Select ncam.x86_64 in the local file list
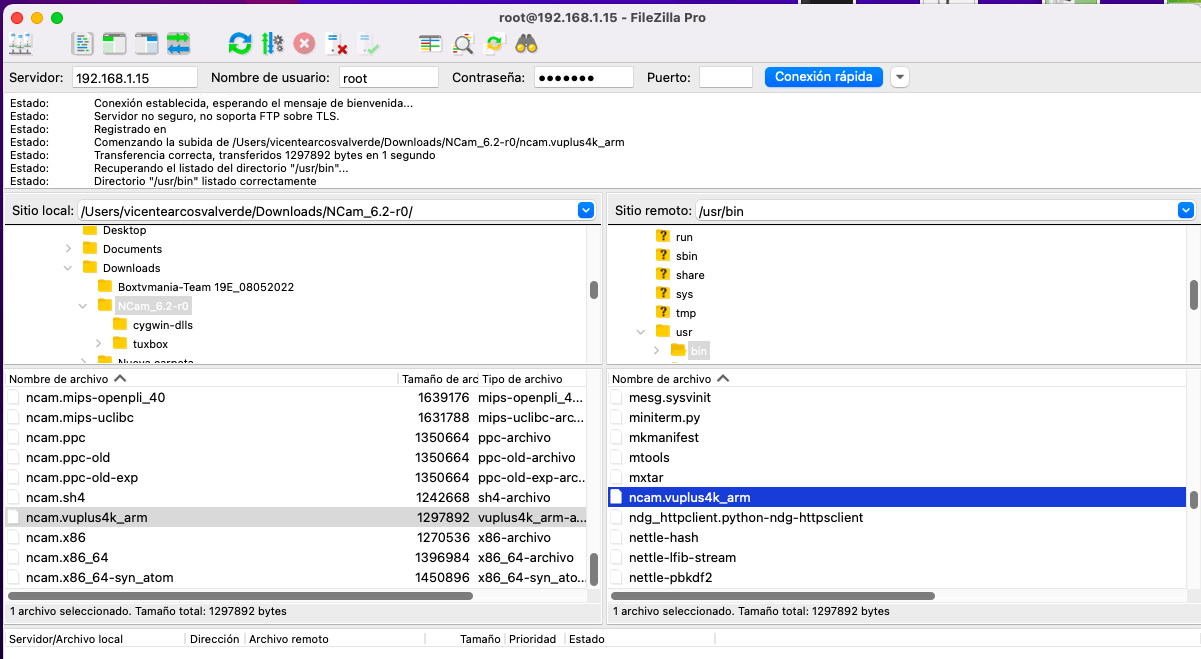The width and height of the screenshot is (1201, 659). 67,557
